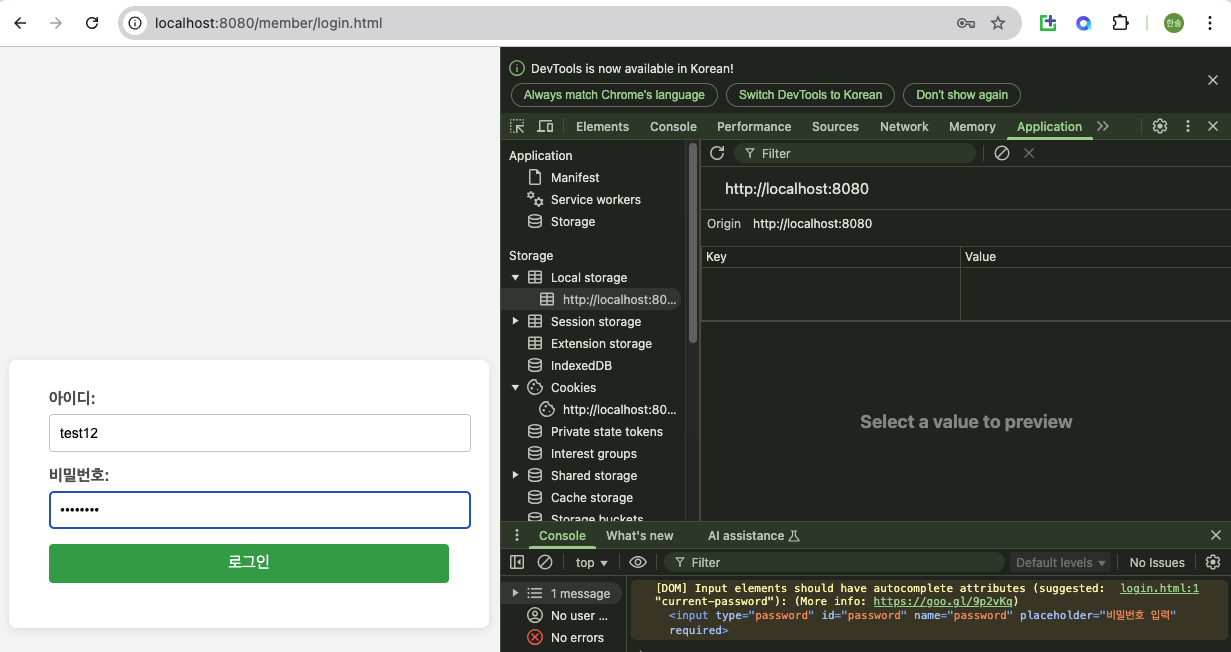1231x652 pixels.
Task: Open the green profile avatar
Action: (x=1174, y=23)
